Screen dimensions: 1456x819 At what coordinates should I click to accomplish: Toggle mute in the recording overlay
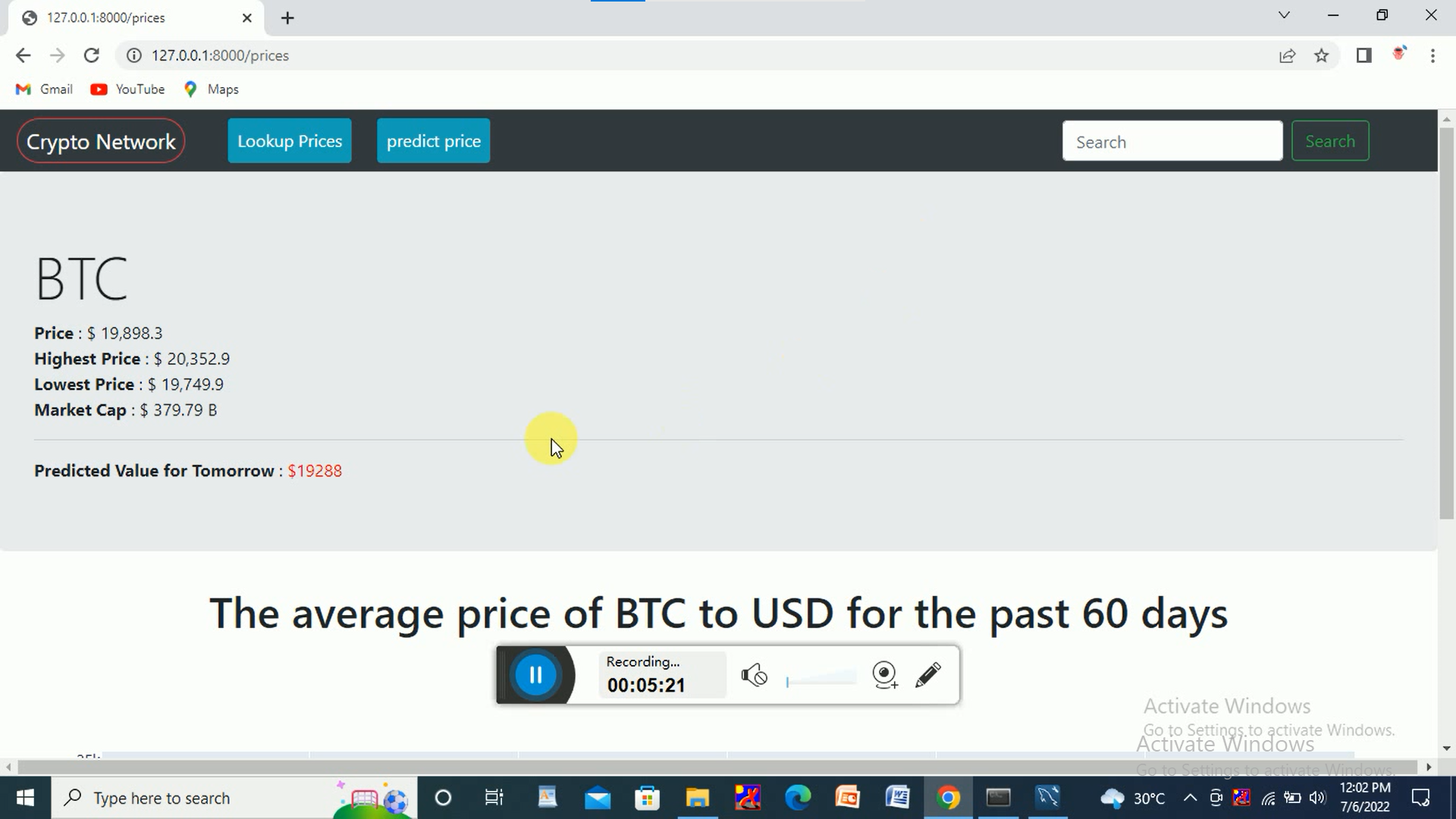point(756,676)
